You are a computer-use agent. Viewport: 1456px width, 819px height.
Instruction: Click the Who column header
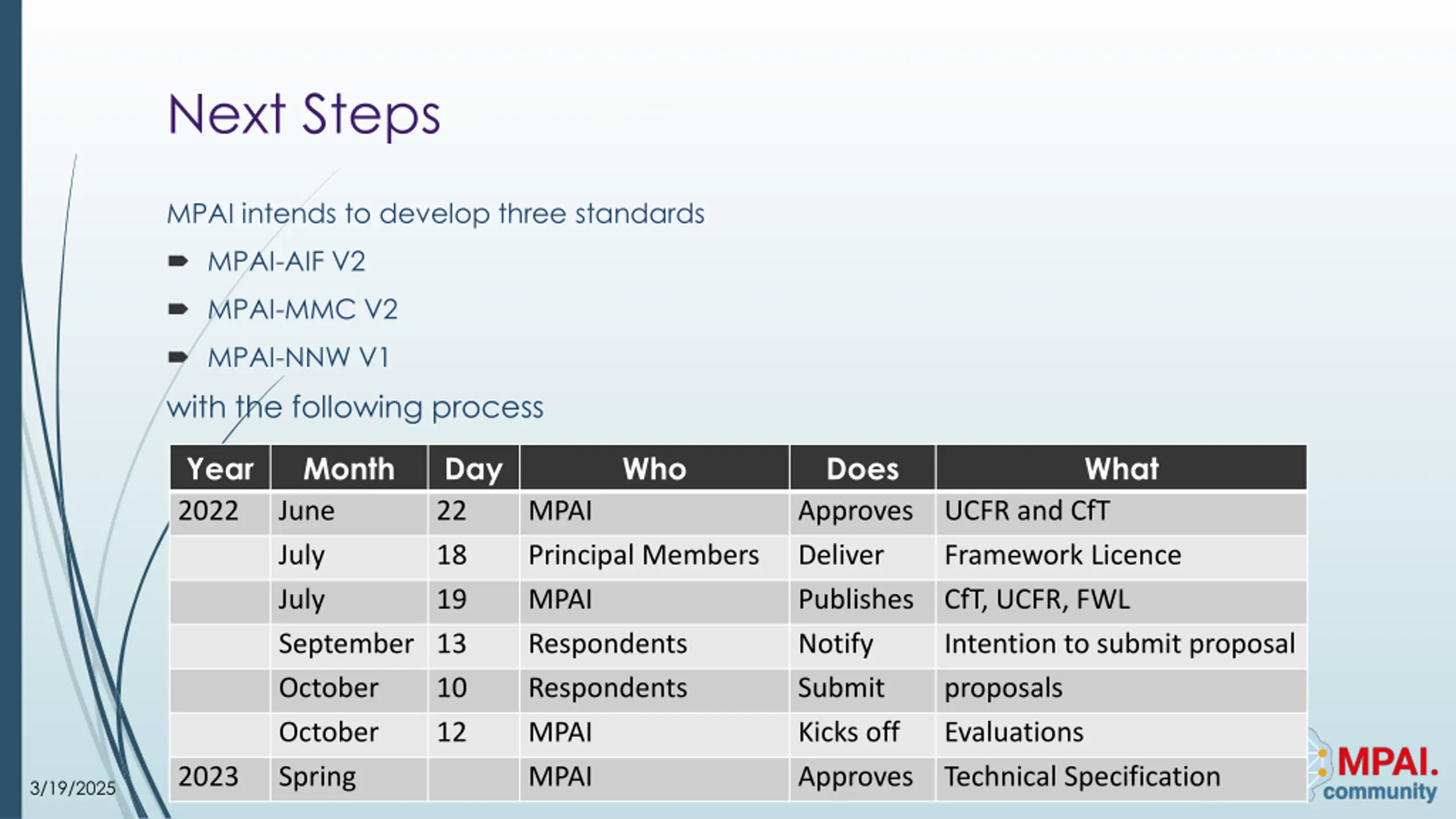(654, 469)
